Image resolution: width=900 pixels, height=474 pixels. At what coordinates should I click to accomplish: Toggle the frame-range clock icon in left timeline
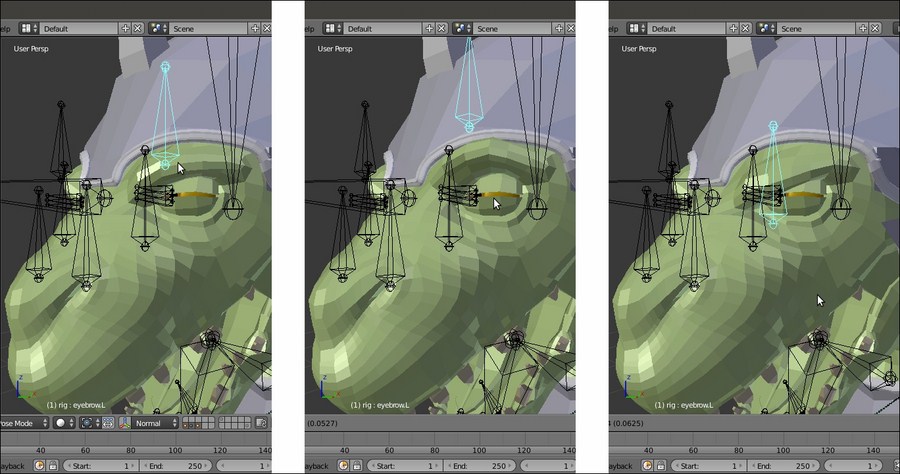[40, 466]
